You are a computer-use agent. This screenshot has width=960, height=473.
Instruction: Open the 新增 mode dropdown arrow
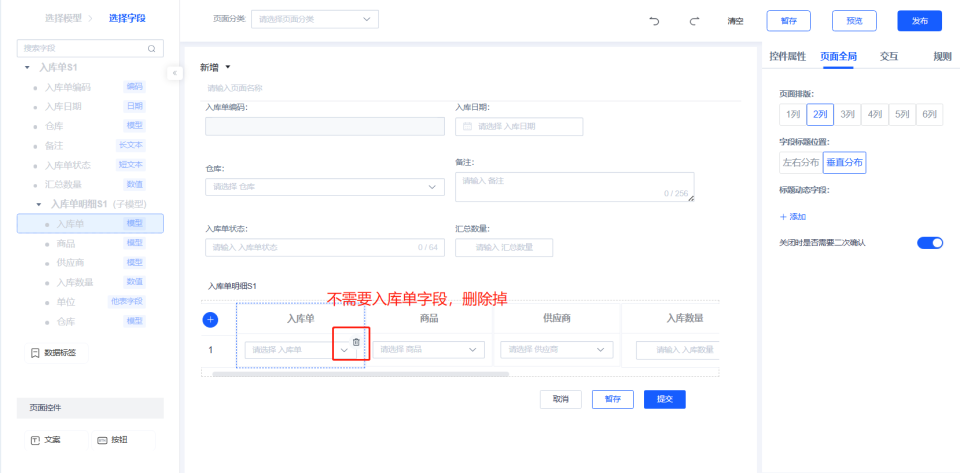[x=228, y=67]
